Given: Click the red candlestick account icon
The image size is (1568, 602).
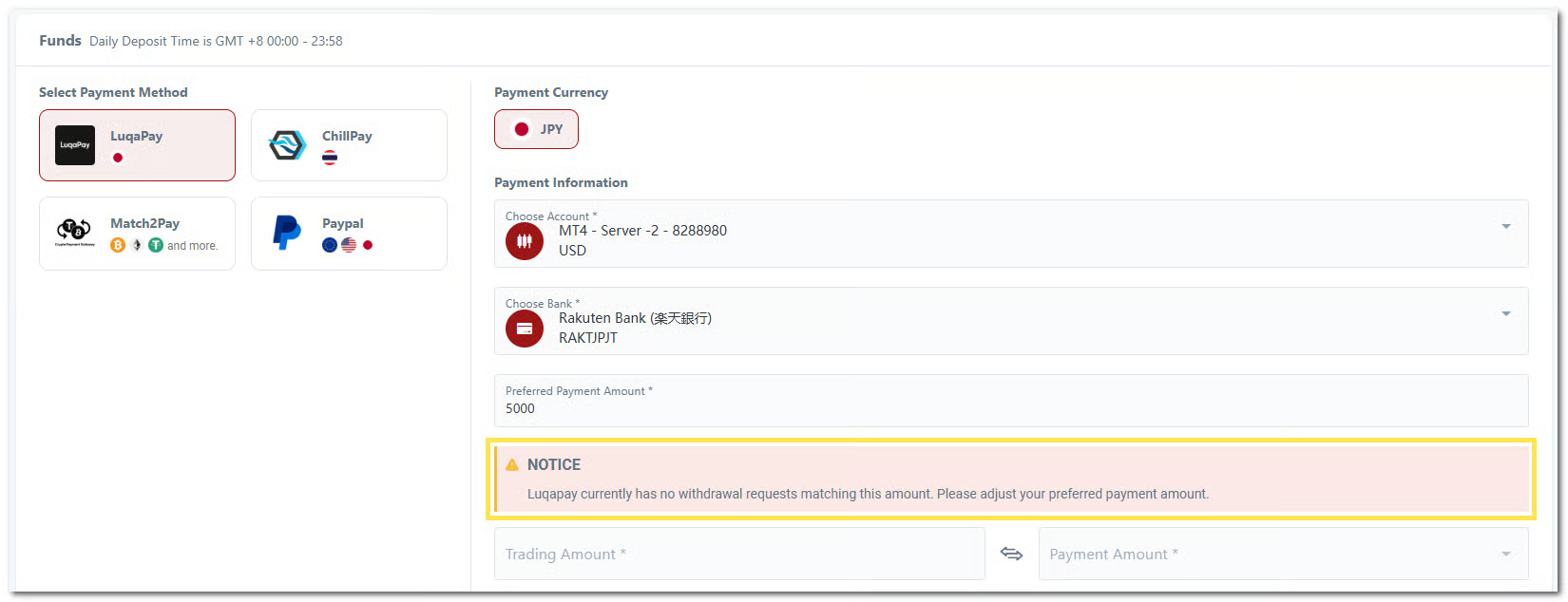Looking at the screenshot, I should pyautogui.click(x=525, y=241).
